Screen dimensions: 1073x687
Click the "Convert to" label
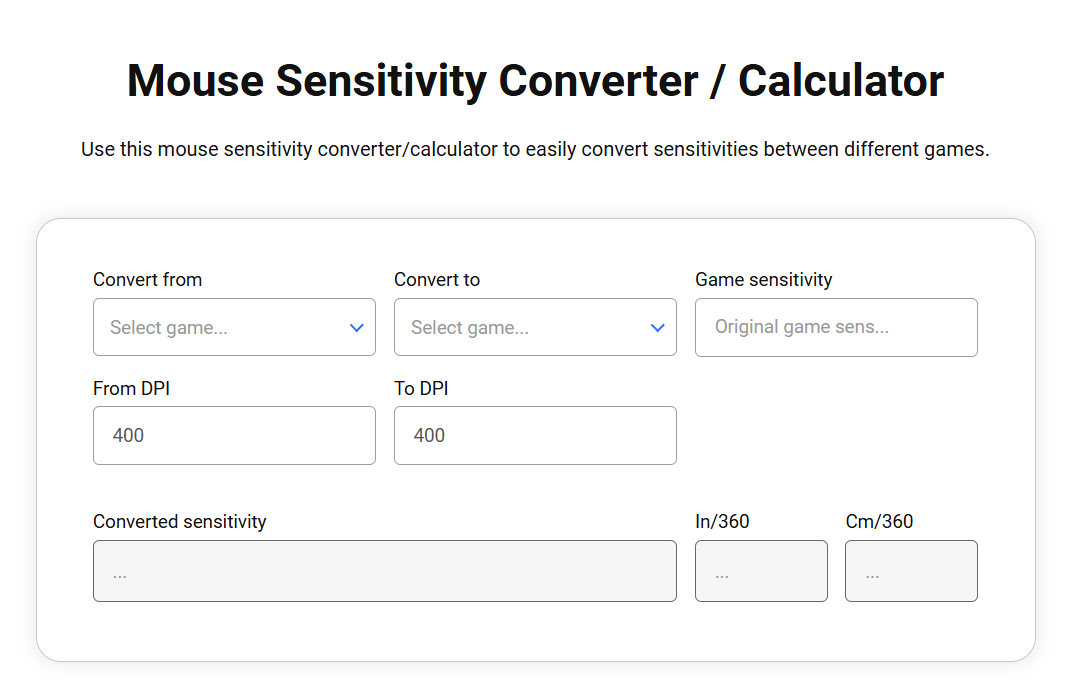437,280
